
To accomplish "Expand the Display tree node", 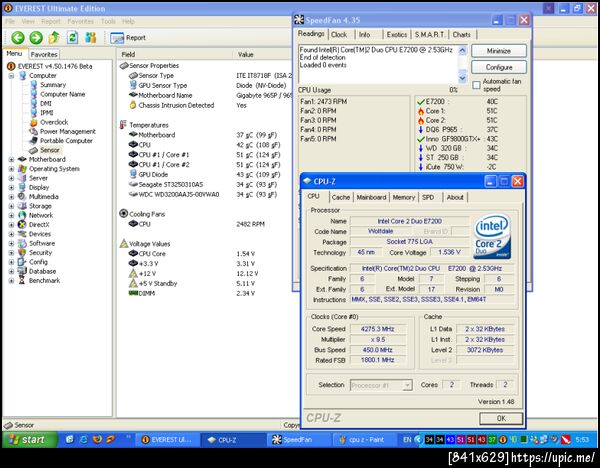I will (x=11, y=187).
